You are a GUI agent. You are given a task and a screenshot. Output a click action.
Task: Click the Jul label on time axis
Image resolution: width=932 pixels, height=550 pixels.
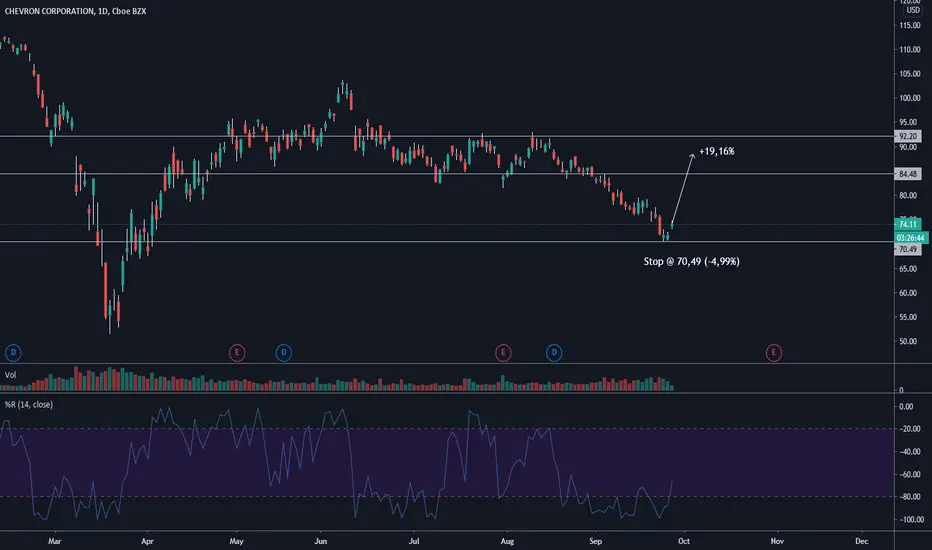pyautogui.click(x=414, y=541)
